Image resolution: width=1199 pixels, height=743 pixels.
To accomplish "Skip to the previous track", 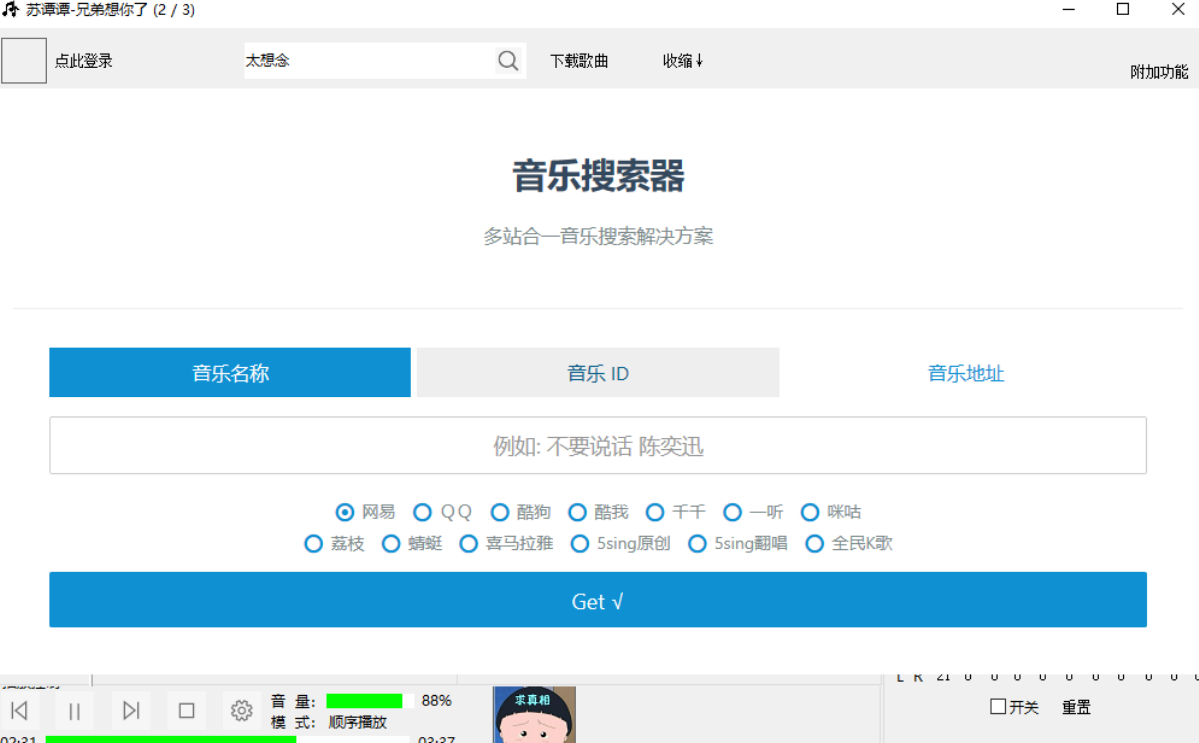I will tap(19, 711).
